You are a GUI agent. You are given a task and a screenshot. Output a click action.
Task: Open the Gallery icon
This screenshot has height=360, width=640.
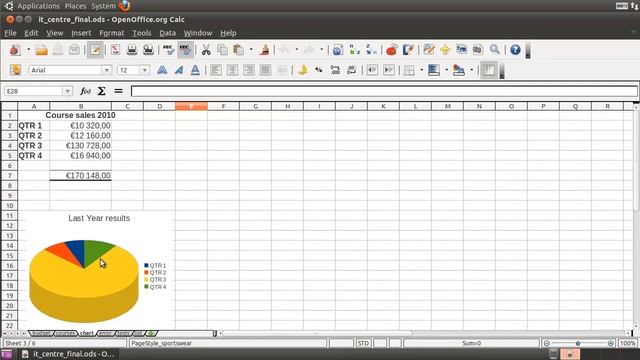(462, 50)
